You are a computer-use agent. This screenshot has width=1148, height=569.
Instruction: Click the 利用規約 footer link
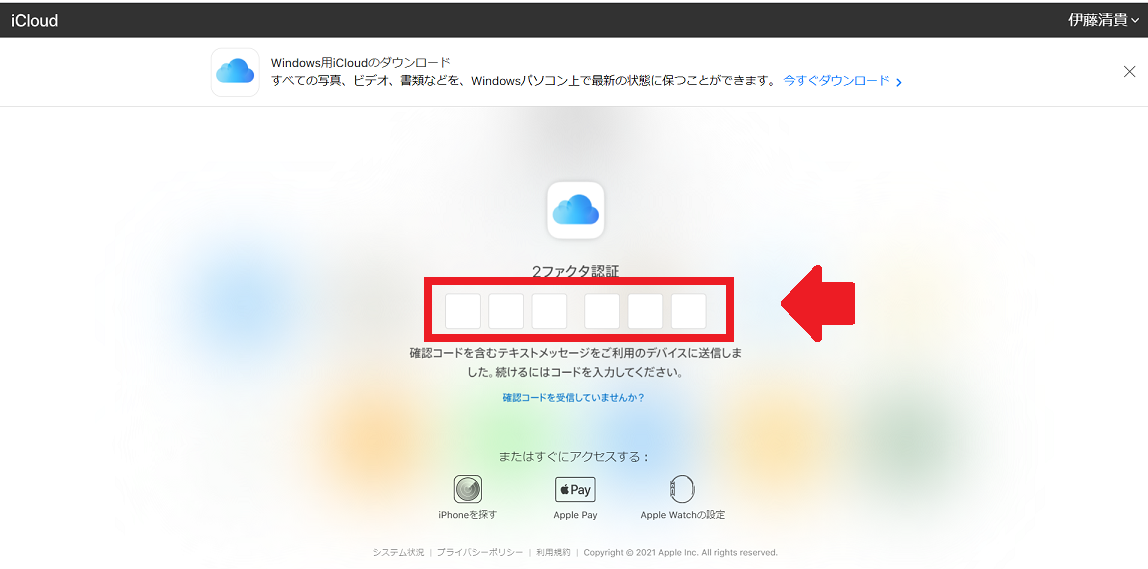click(x=553, y=552)
